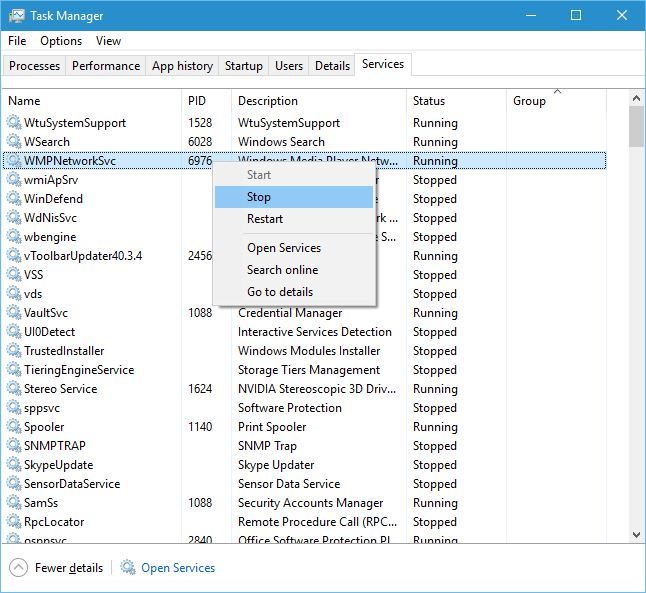Click the Fewer details text button
Viewport: 646px width, 593px height.
[69, 568]
